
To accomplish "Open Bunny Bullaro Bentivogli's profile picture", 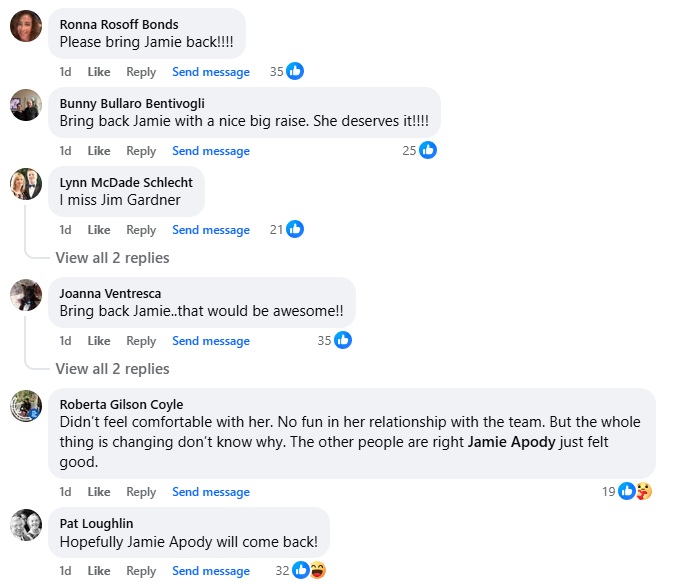I will point(26,104).
